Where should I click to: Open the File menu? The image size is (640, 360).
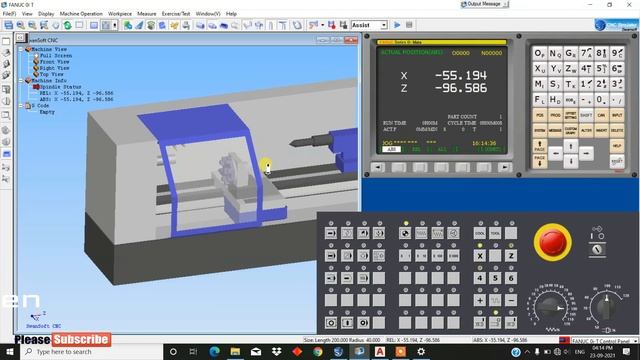point(9,14)
